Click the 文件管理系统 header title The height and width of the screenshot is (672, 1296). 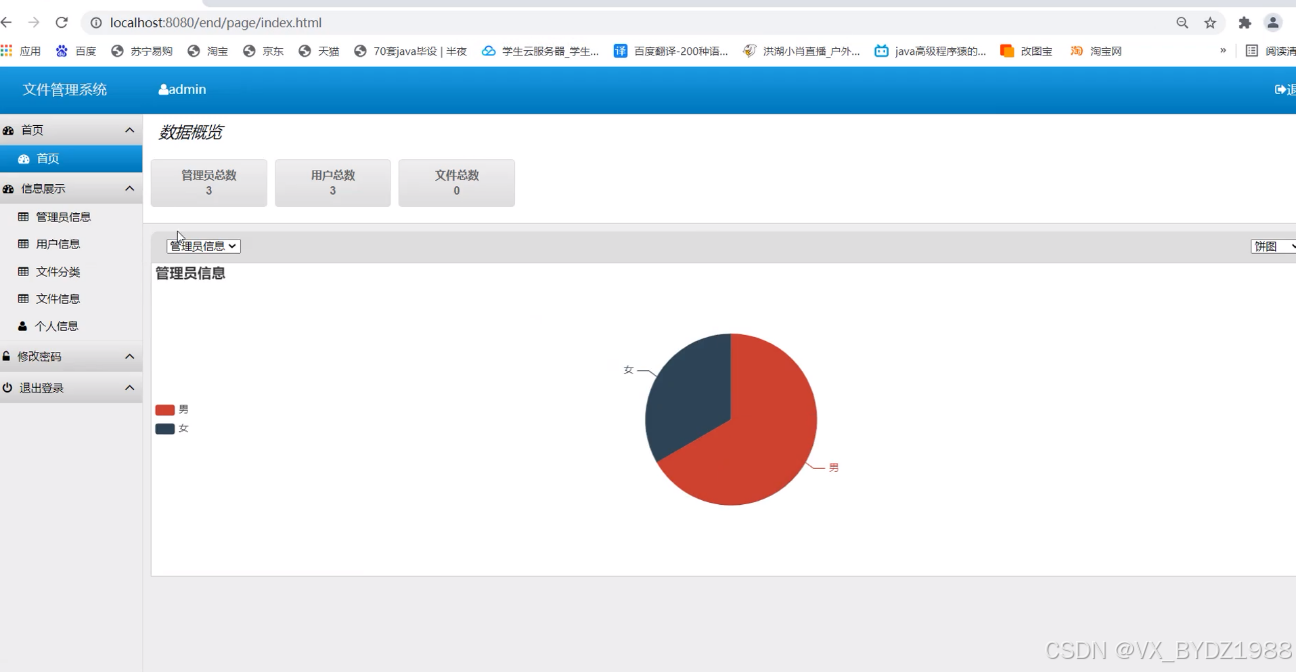click(x=65, y=89)
